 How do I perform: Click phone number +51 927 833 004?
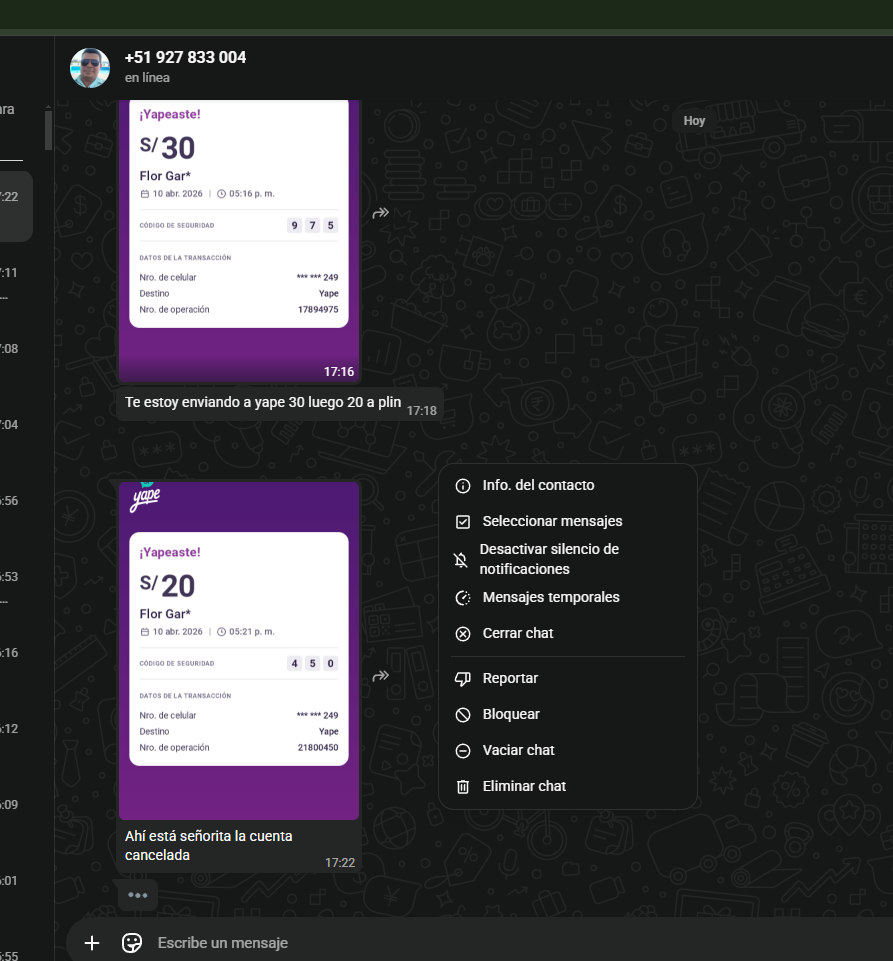(185, 58)
